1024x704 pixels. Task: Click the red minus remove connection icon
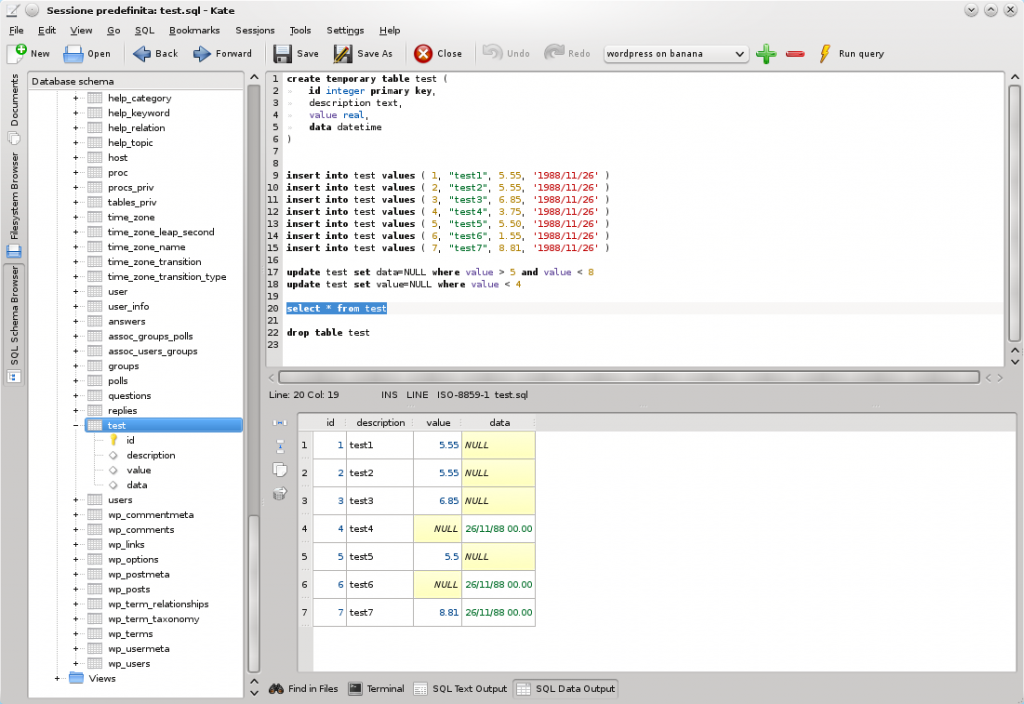[795, 54]
